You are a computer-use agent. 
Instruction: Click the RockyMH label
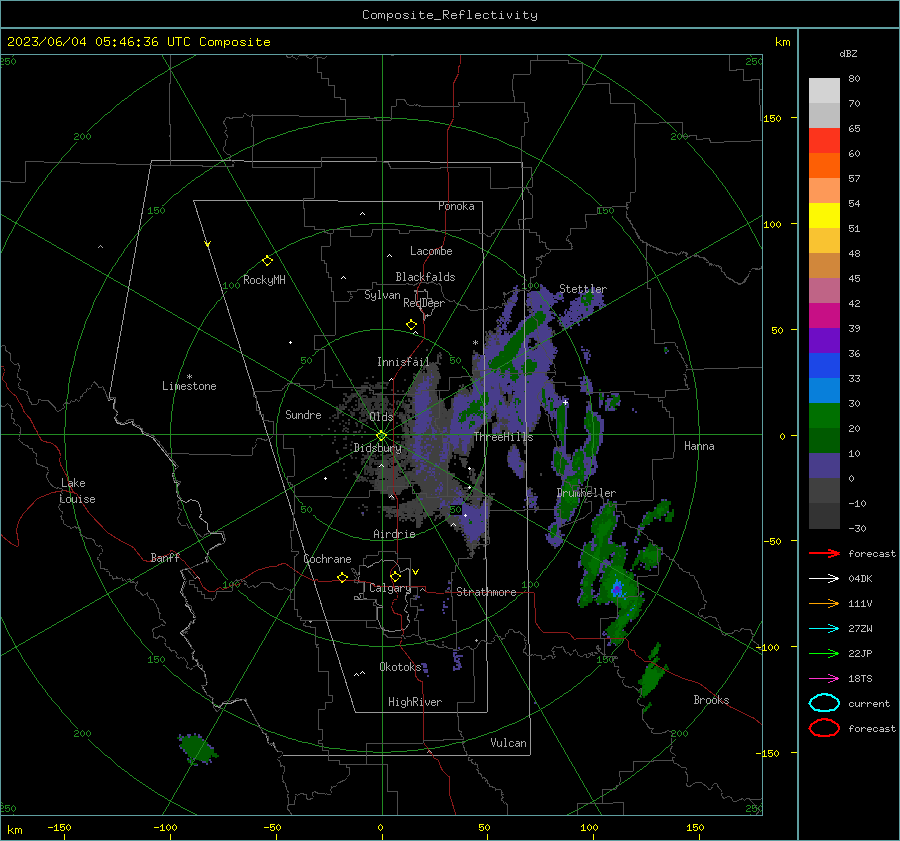point(264,280)
